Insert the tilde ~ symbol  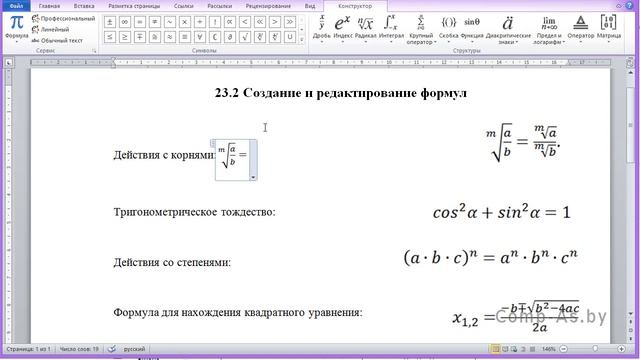[170, 22]
